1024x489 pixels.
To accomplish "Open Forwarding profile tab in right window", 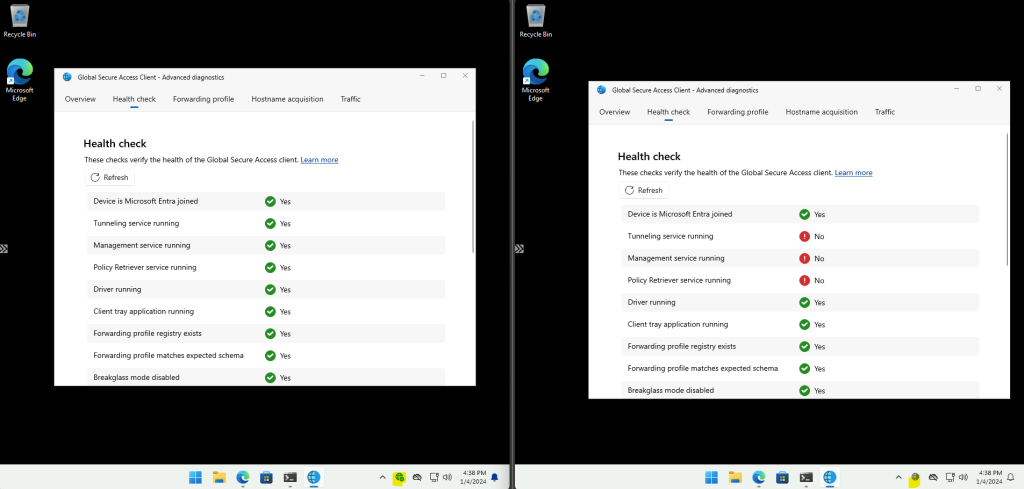I will [x=737, y=112].
